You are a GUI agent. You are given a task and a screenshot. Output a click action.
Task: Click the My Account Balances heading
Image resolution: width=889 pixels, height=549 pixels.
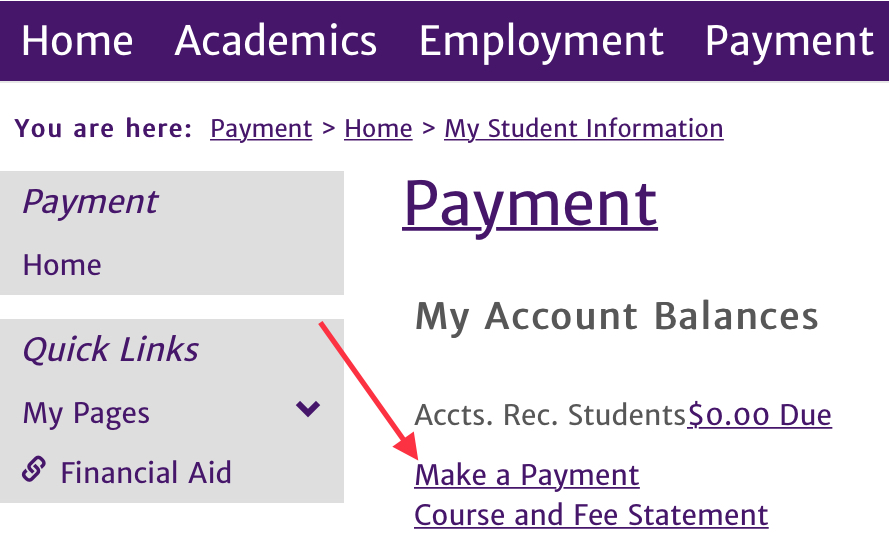tap(616, 316)
